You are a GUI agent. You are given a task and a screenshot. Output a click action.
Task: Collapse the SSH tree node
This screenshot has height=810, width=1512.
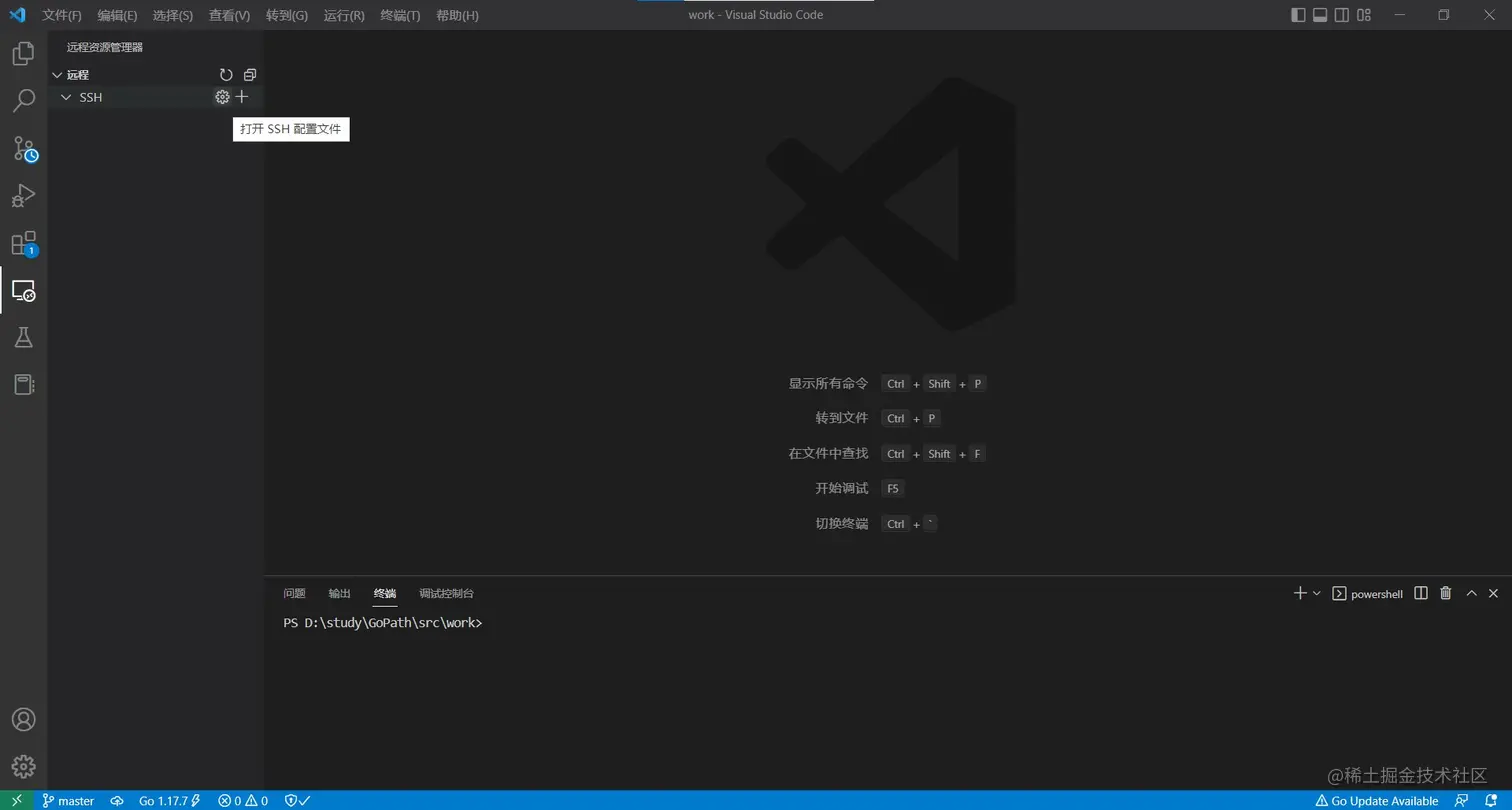[66, 97]
